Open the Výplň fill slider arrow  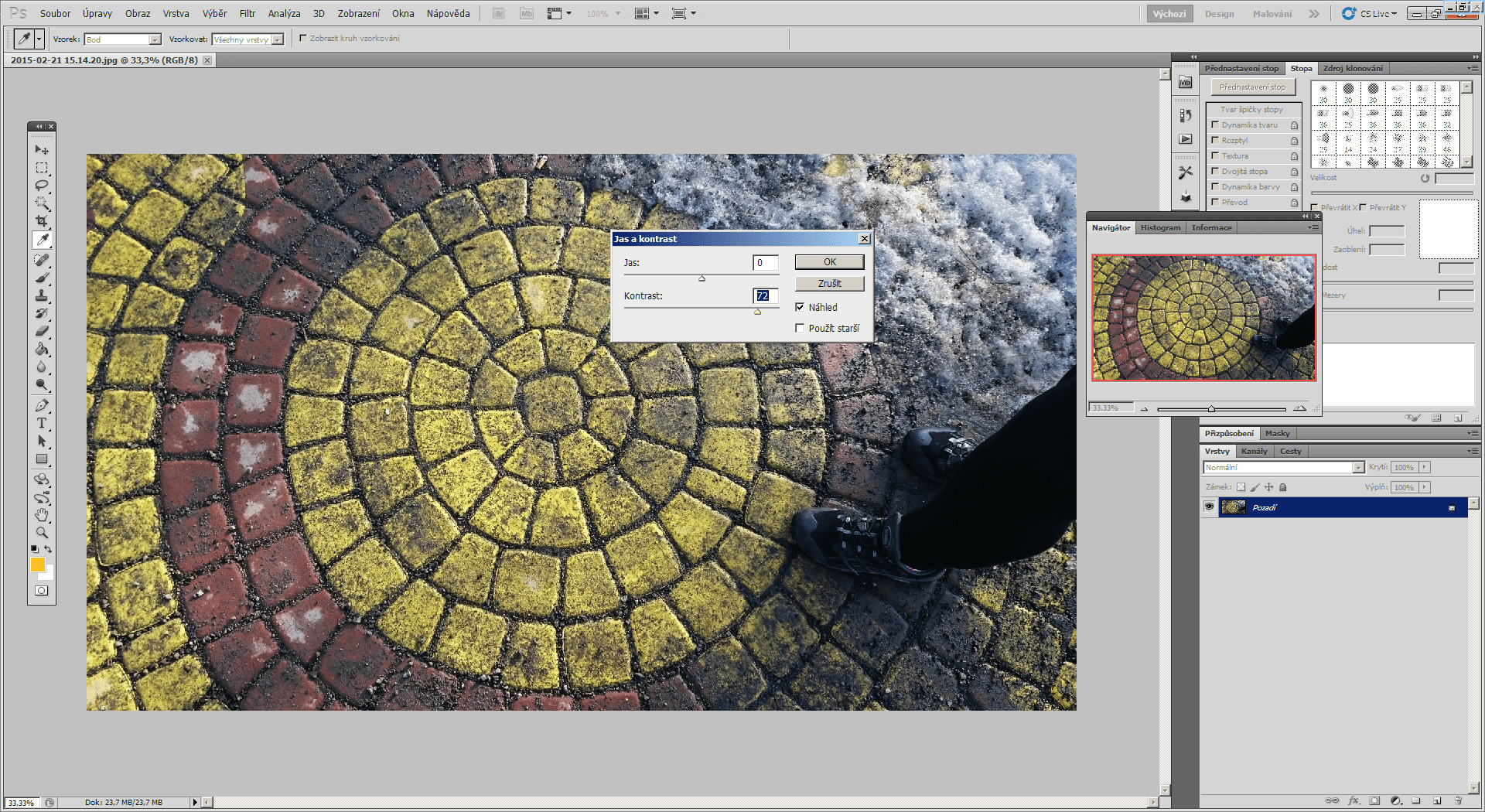[1425, 487]
